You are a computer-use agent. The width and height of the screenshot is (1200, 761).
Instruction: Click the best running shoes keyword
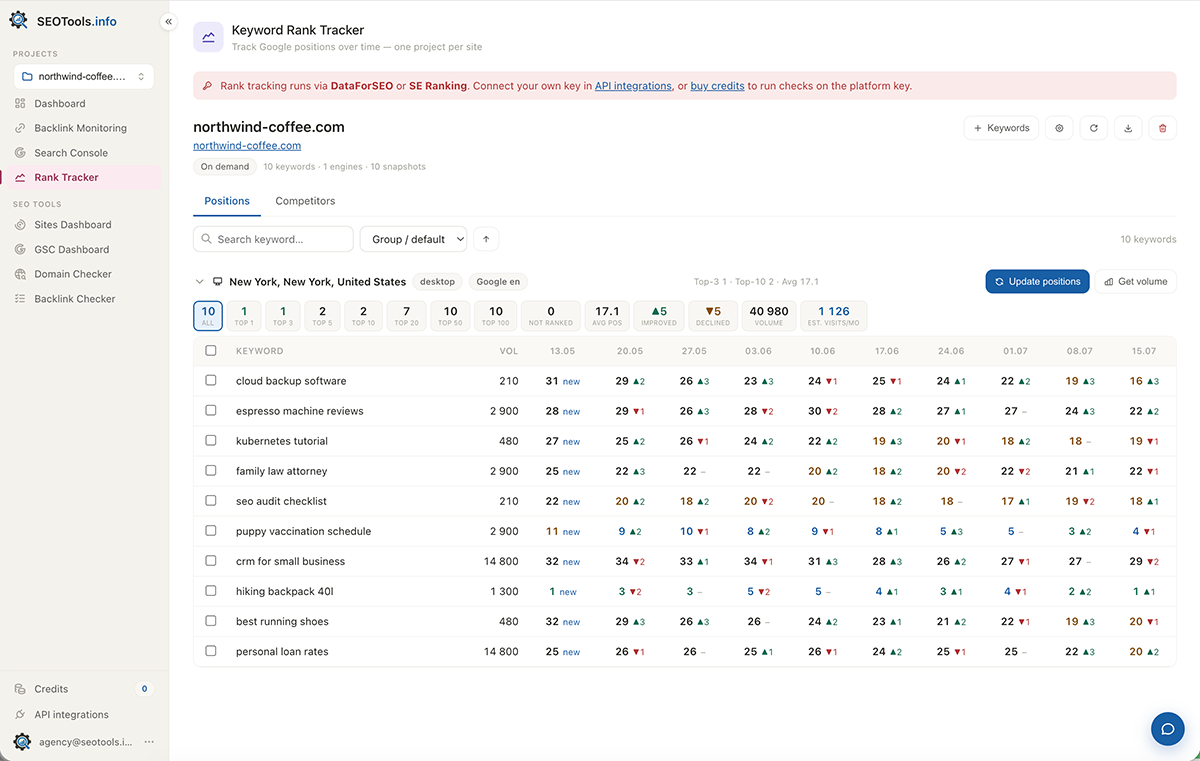click(x=282, y=621)
